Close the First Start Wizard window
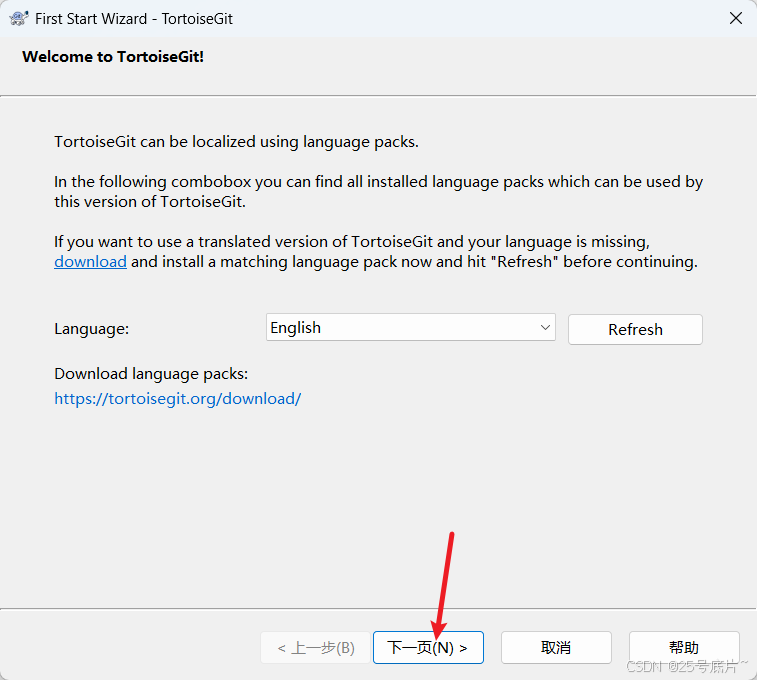 [735, 18]
